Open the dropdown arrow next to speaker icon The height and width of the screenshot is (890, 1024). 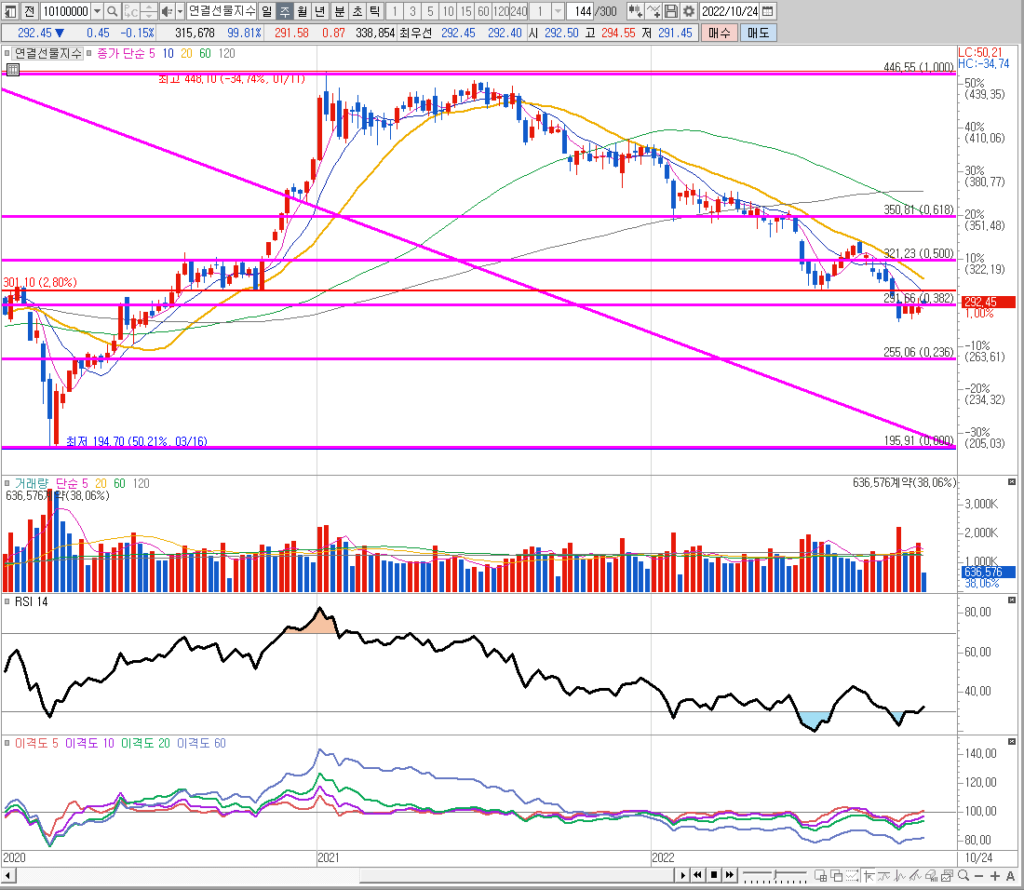pos(180,12)
